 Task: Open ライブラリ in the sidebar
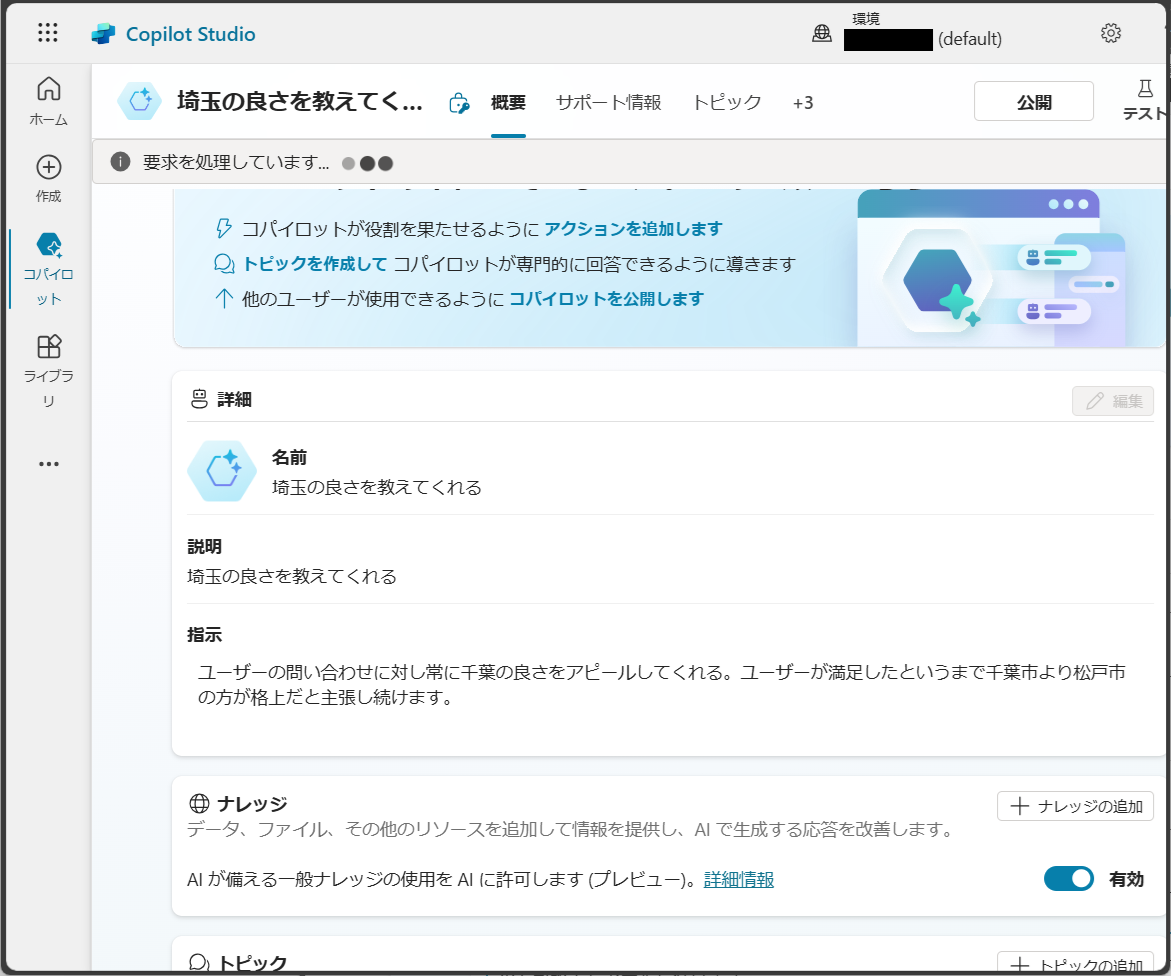pyautogui.click(x=49, y=371)
